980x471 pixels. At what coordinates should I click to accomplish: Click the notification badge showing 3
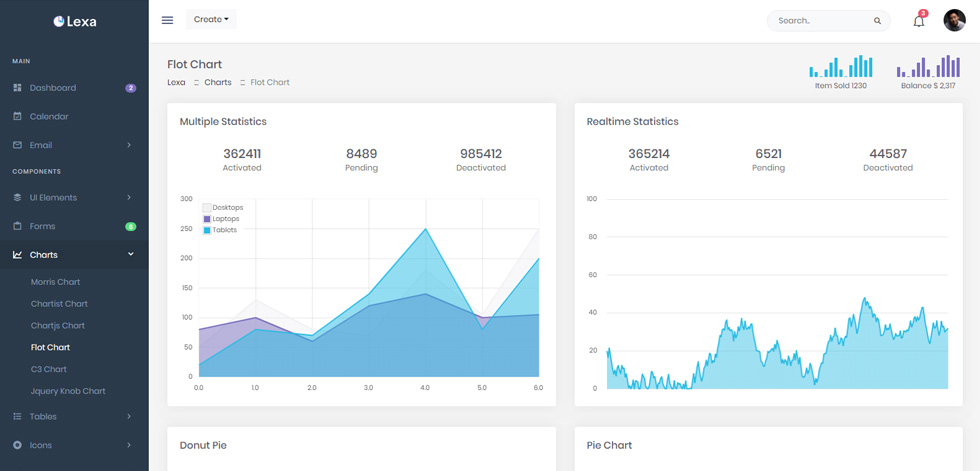click(x=924, y=13)
